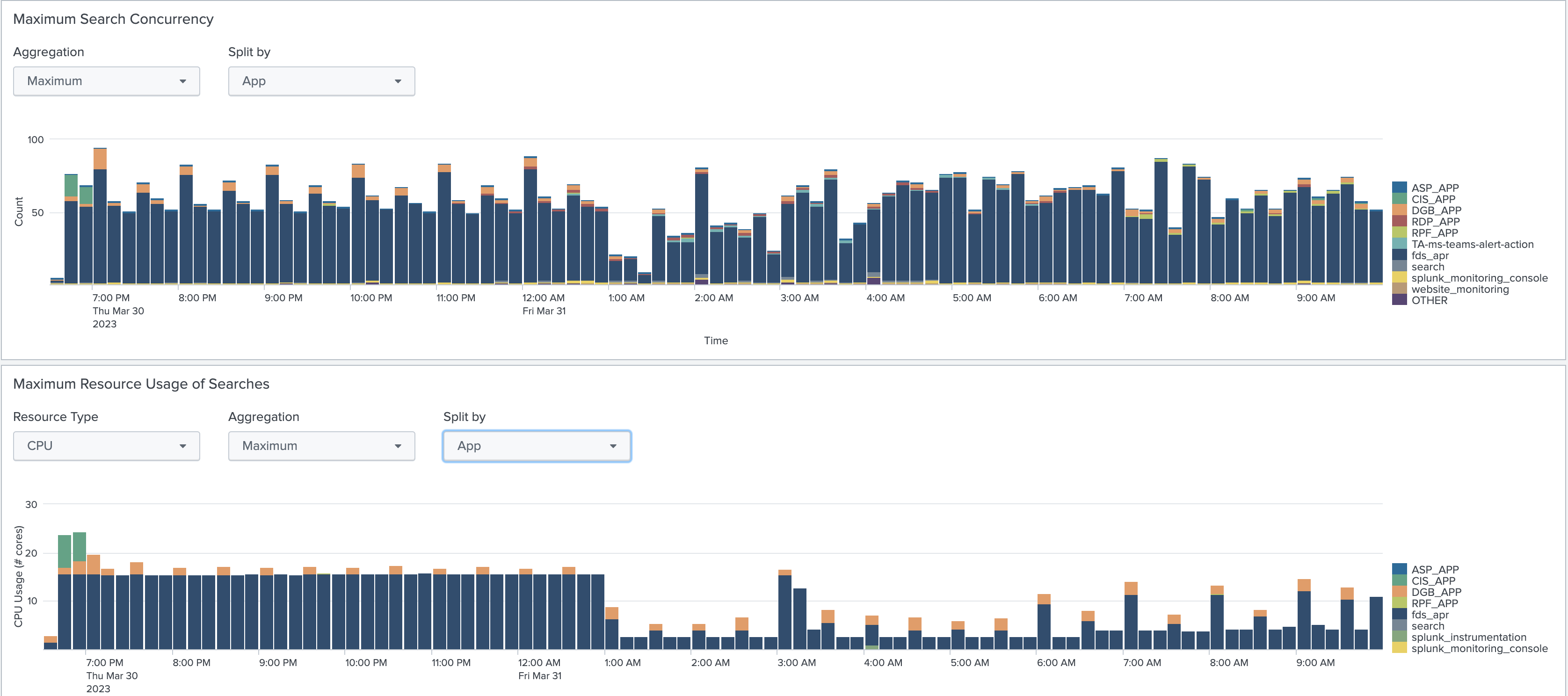Screen dimensions: 1568x696
Task: Click 9:00 AM tick label on concurrency chart
Action: pyautogui.click(x=1315, y=297)
